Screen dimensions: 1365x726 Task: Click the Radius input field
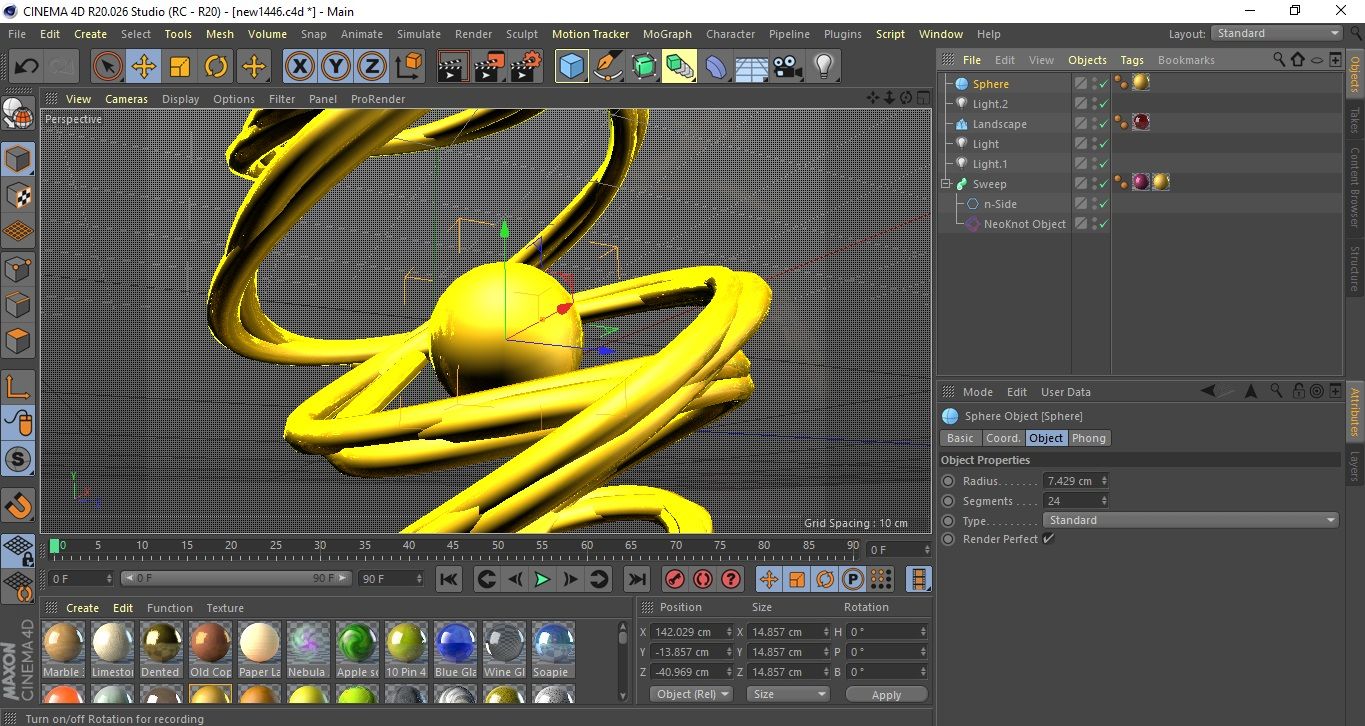pos(1070,481)
